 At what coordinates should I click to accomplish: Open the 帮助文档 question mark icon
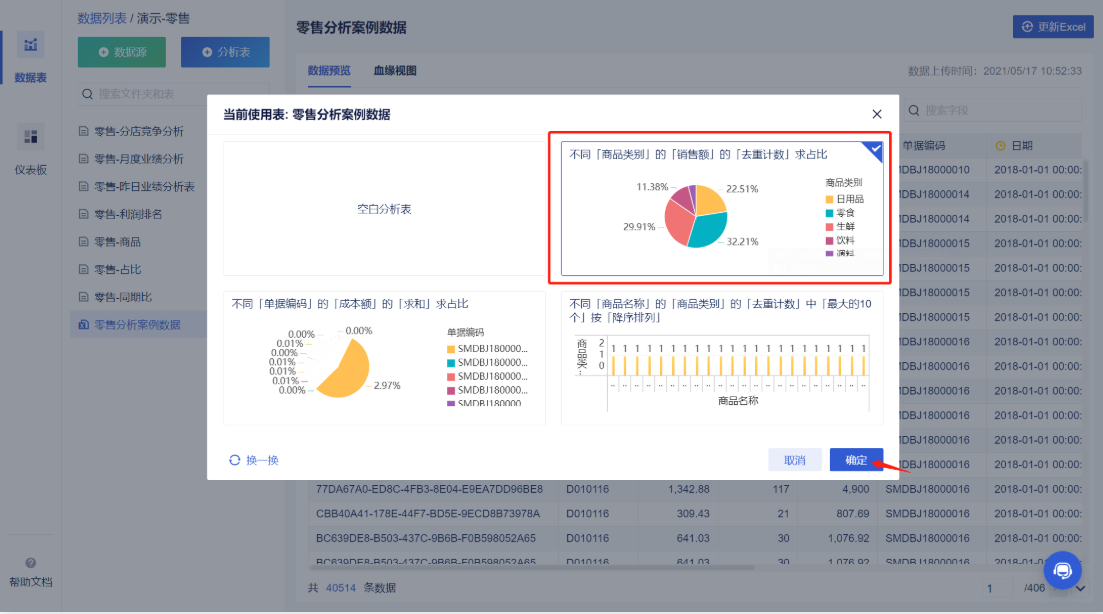30,563
